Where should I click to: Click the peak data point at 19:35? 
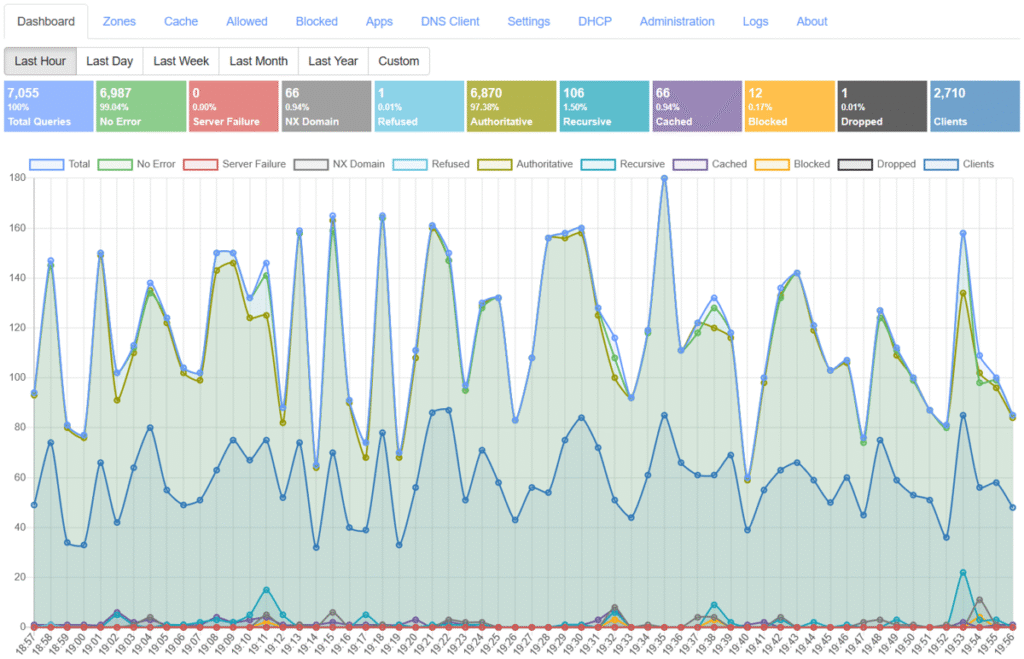point(664,178)
